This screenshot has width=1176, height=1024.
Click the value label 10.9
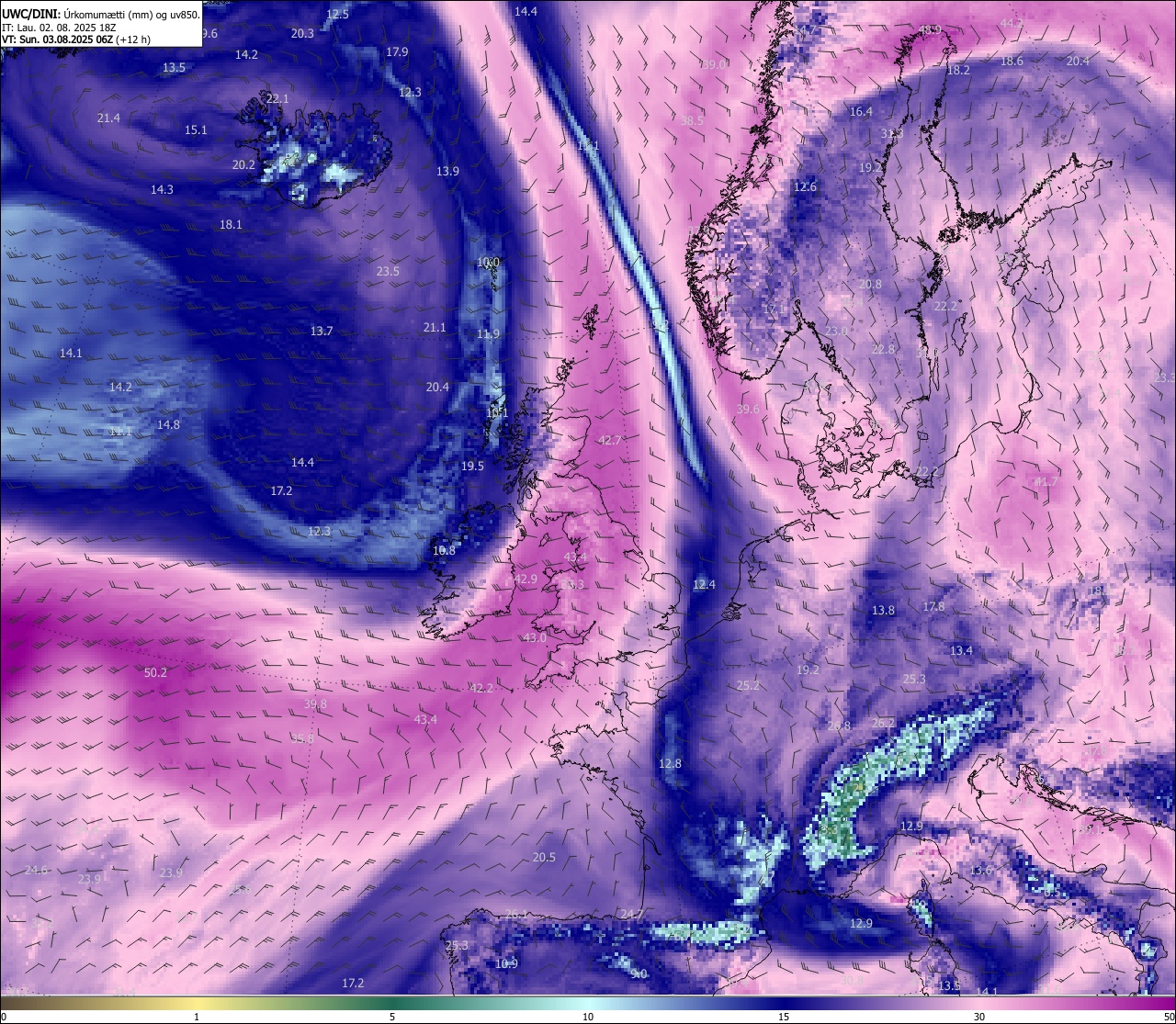506,963
